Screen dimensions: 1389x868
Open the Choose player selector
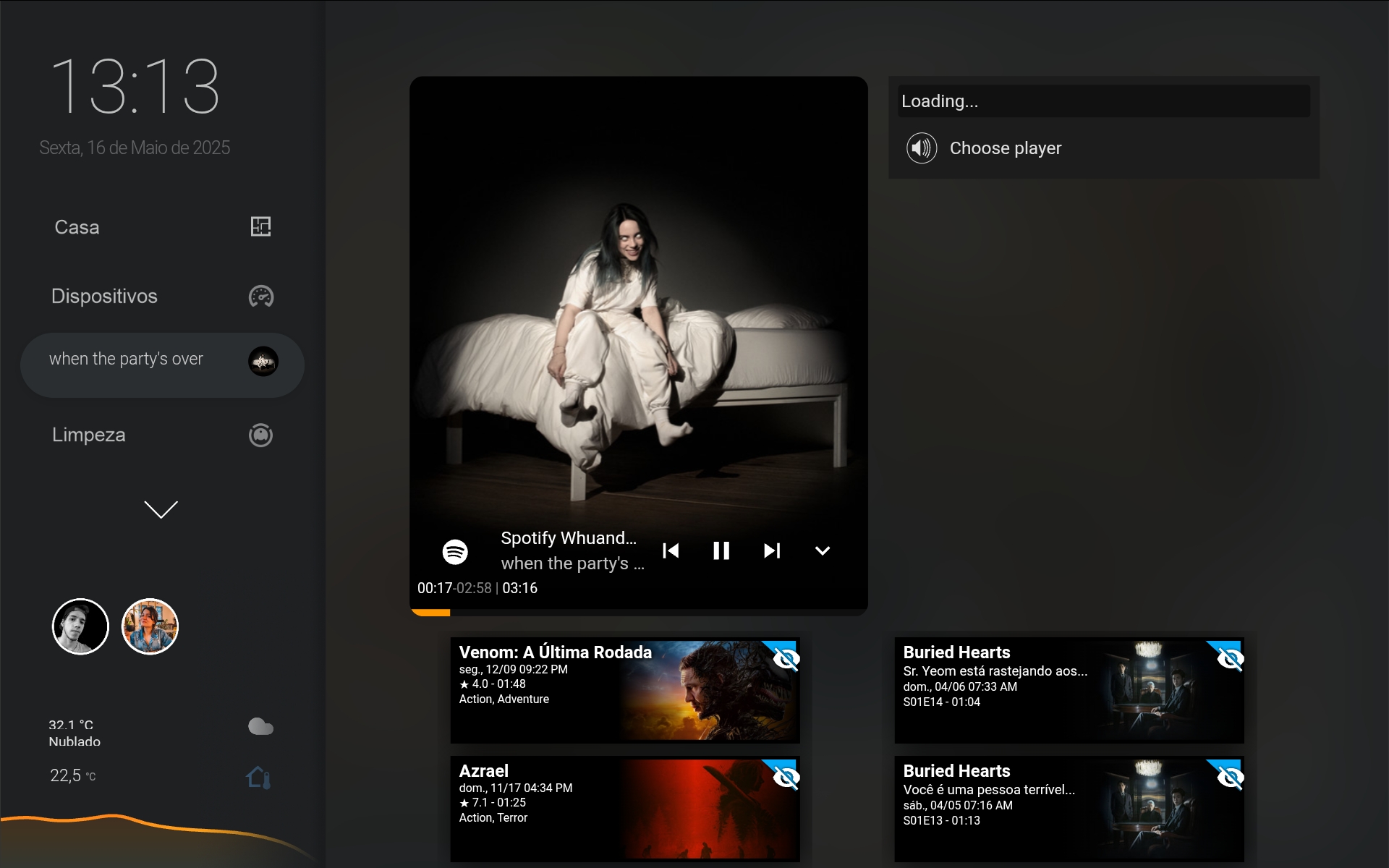click(1006, 148)
